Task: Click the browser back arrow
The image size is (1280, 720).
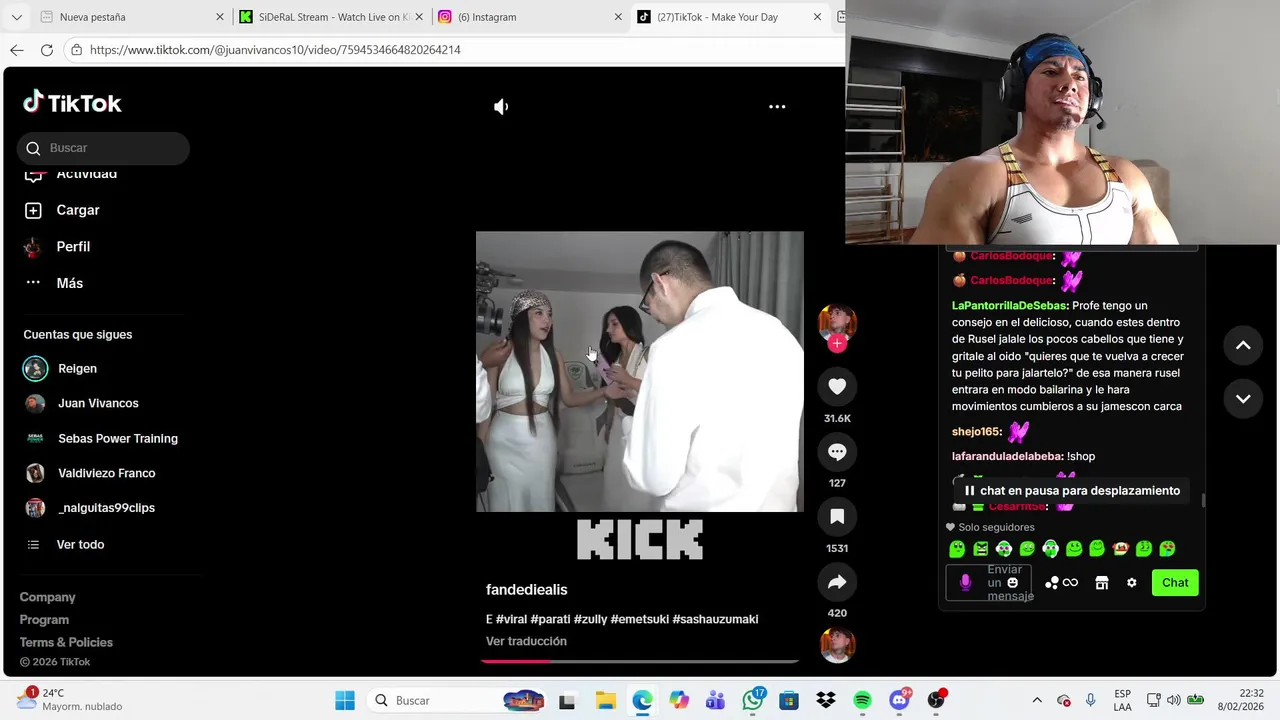Action: [17, 50]
